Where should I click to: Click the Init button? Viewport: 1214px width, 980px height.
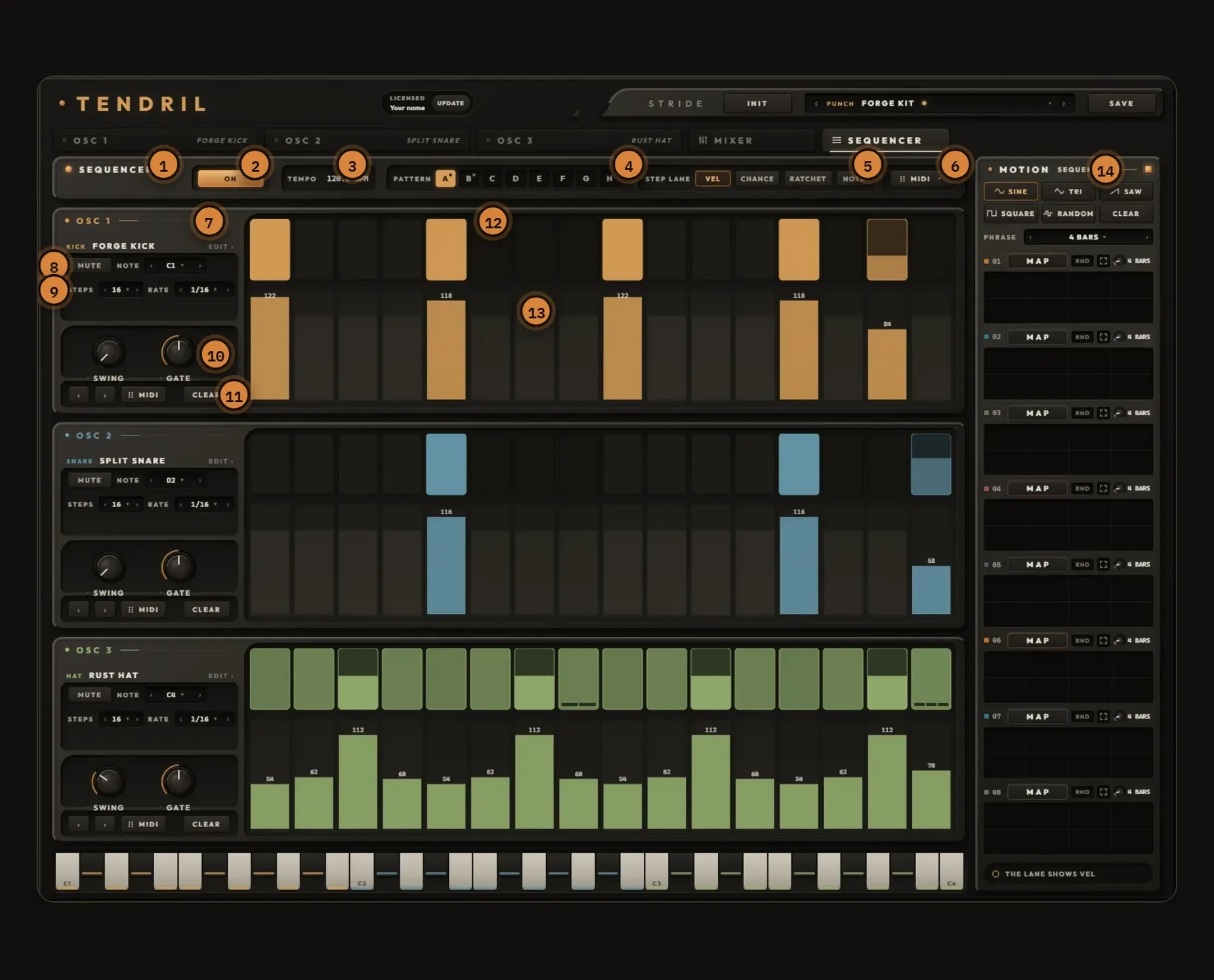pyautogui.click(x=757, y=104)
